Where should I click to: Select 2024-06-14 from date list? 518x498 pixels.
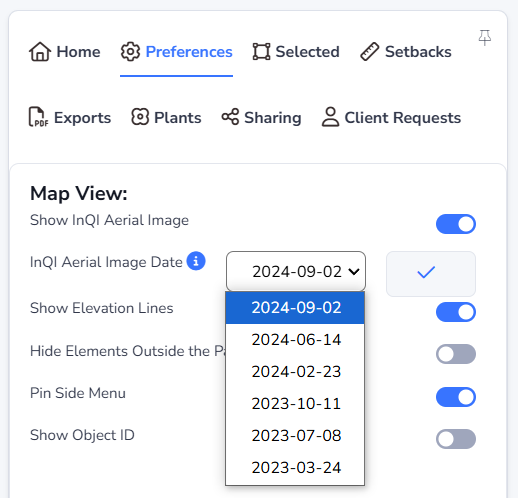coord(295,340)
